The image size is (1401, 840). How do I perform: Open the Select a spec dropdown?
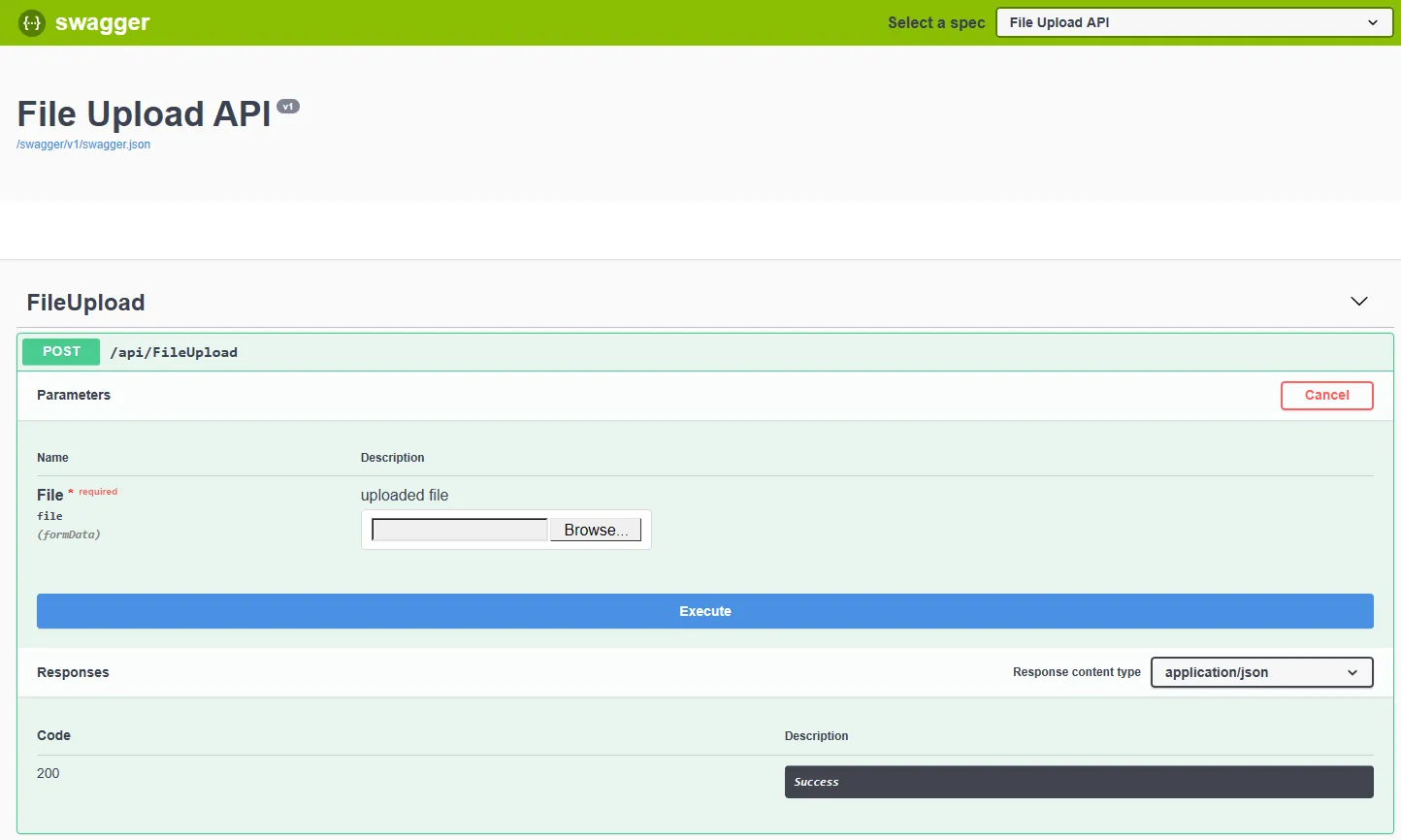(x=1194, y=22)
